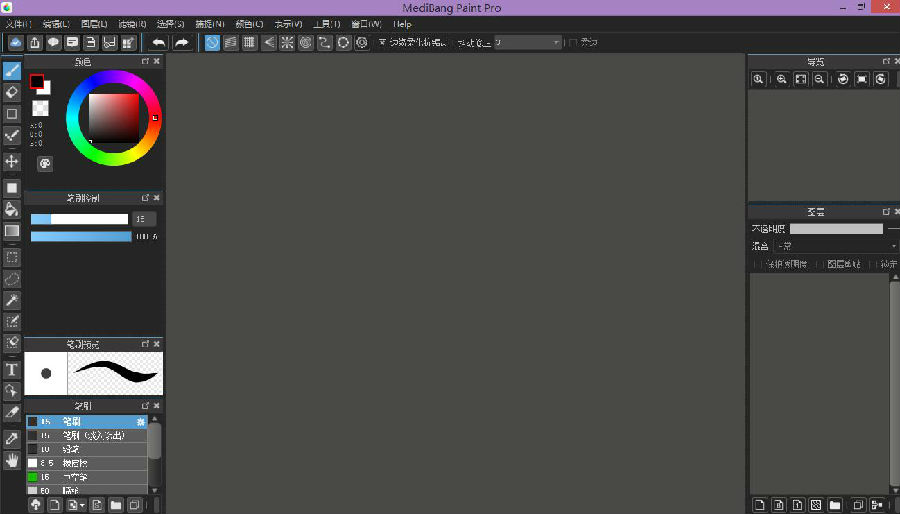Image resolution: width=900 pixels, height=514 pixels.
Task: Select the Eyedropper tool
Action: tap(12, 439)
